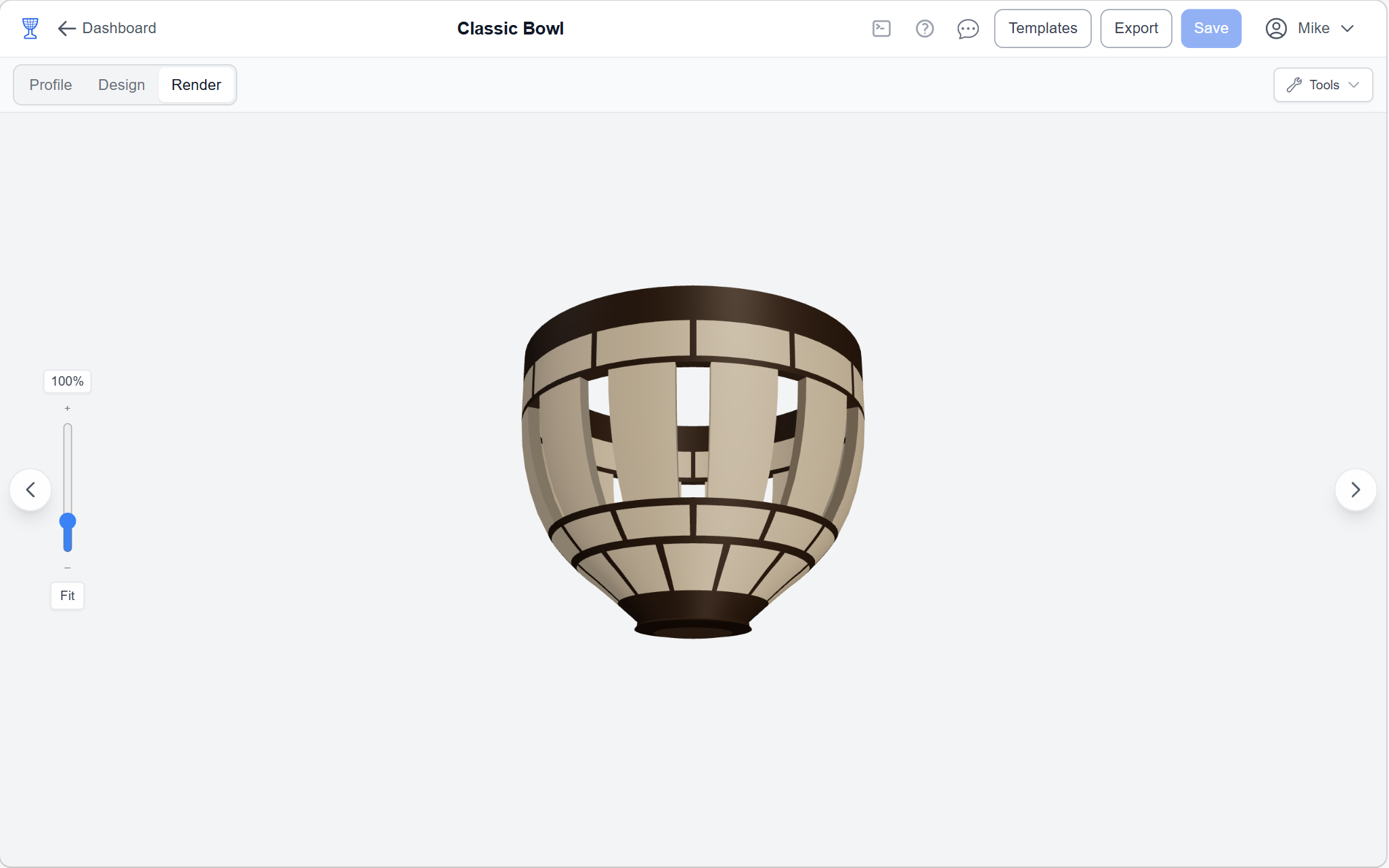Select the Render view
This screenshot has width=1389, height=868.
pos(196,85)
